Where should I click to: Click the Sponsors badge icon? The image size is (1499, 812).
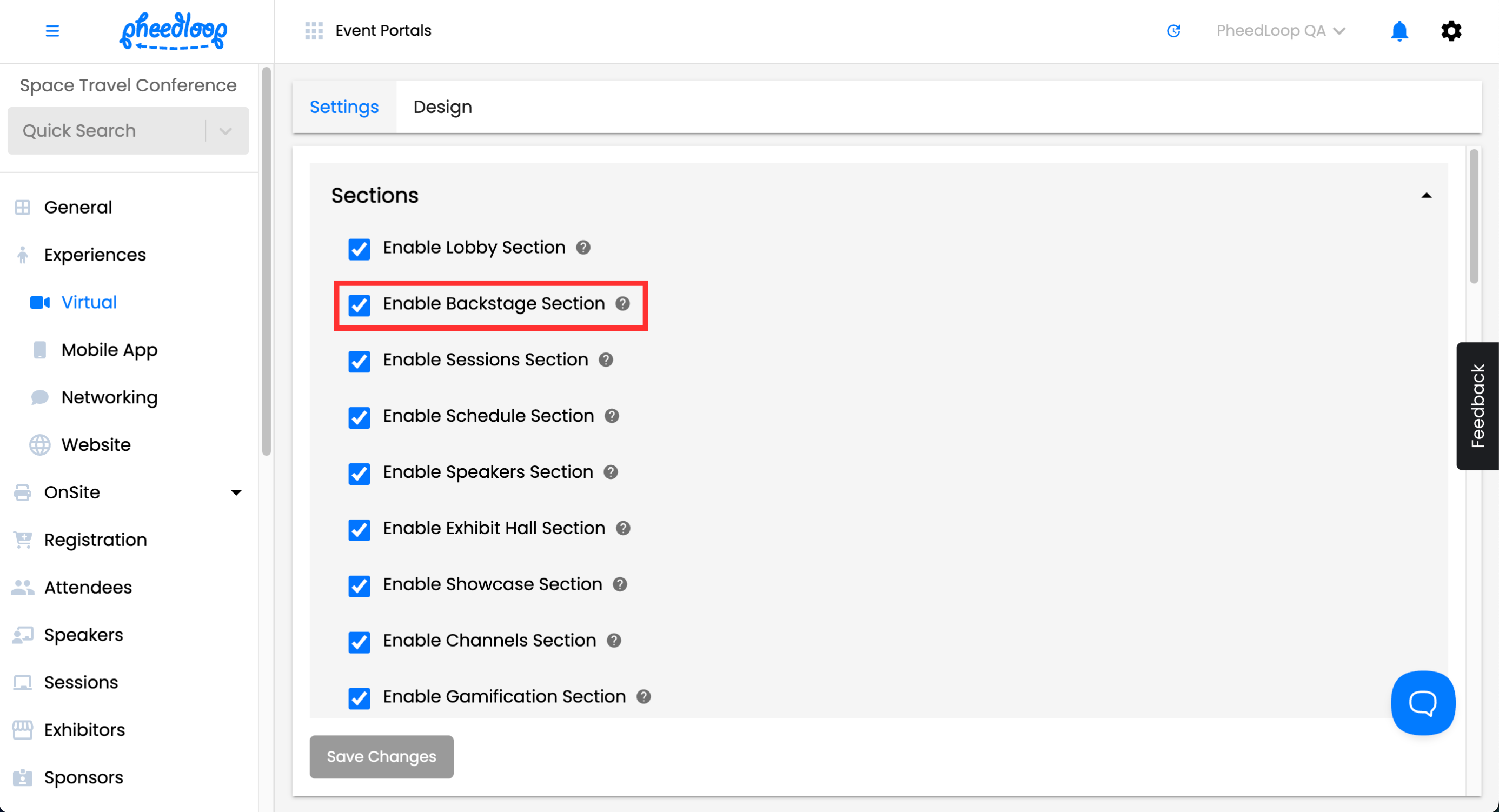(x=23, y=778)
